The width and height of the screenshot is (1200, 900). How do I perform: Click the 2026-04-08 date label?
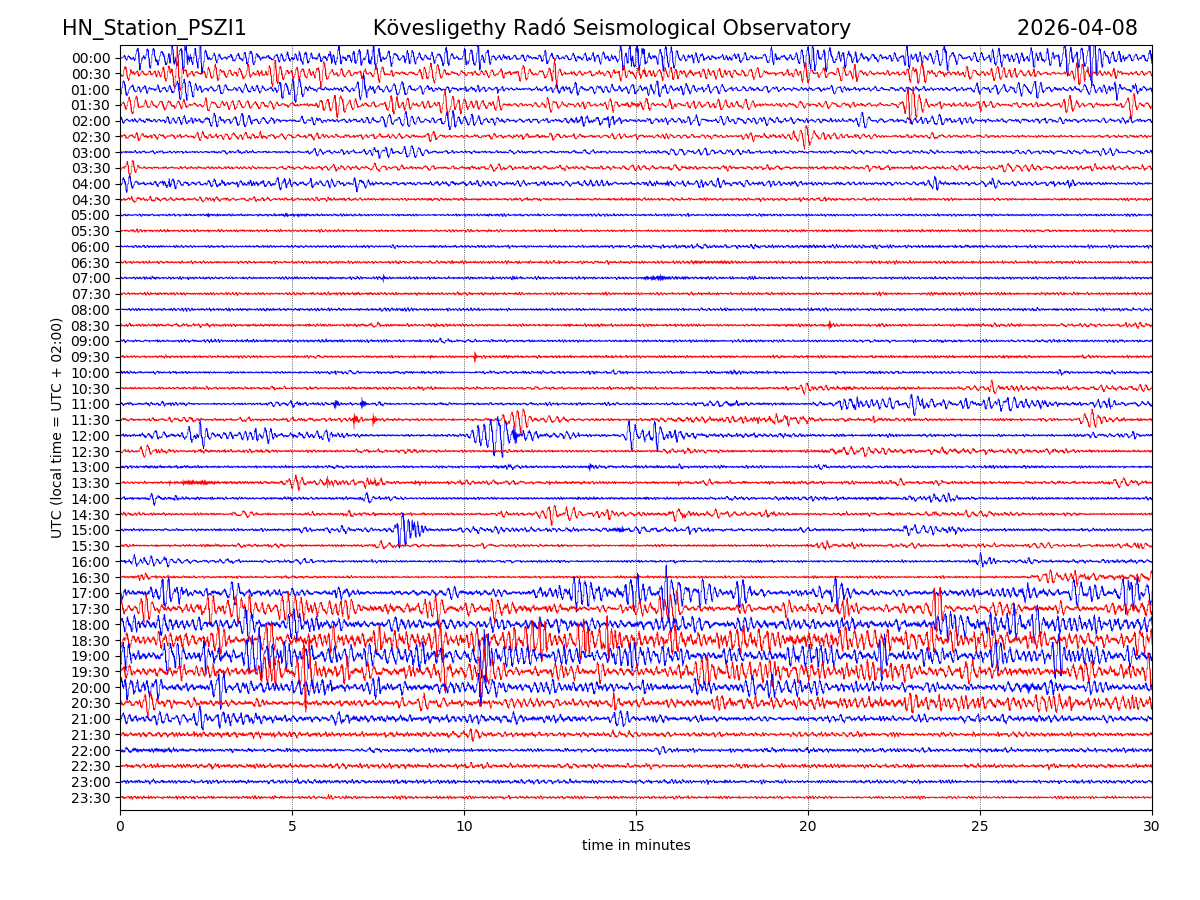1076,29
